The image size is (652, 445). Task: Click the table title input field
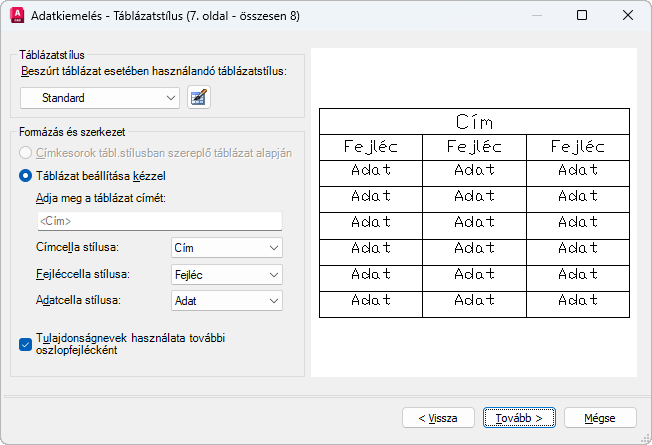click(x=159, y=221)
